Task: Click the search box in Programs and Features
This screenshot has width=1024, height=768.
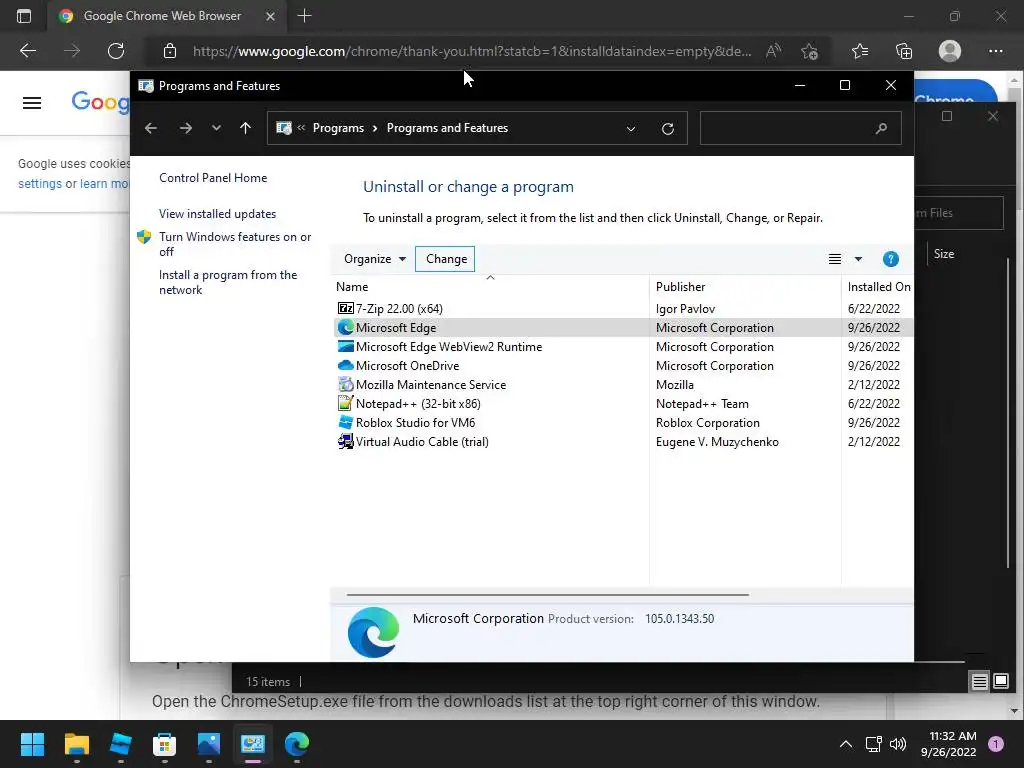Action: tap(801, 128)
